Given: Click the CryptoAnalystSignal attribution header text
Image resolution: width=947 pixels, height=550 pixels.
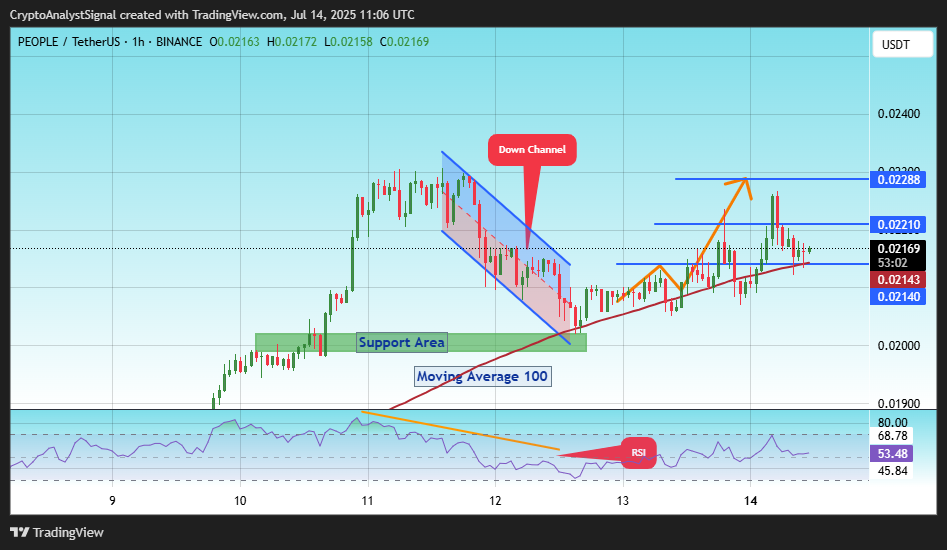Looking at the screenshot, I should tap(213, 14).
